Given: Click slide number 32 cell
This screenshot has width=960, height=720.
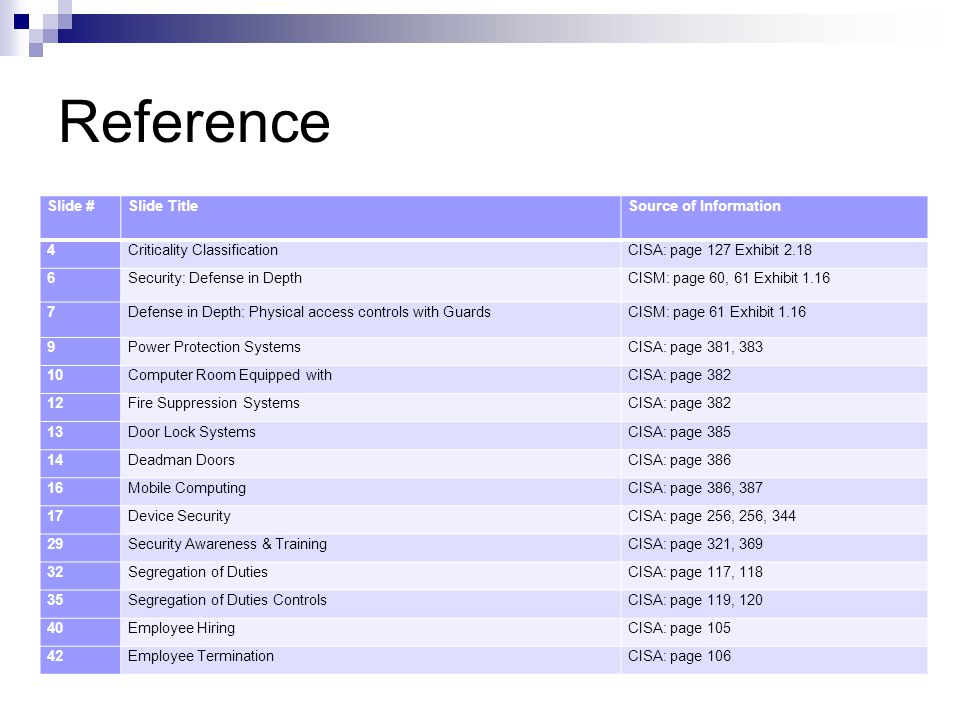Looking at the screenshot, I should 80,576.
